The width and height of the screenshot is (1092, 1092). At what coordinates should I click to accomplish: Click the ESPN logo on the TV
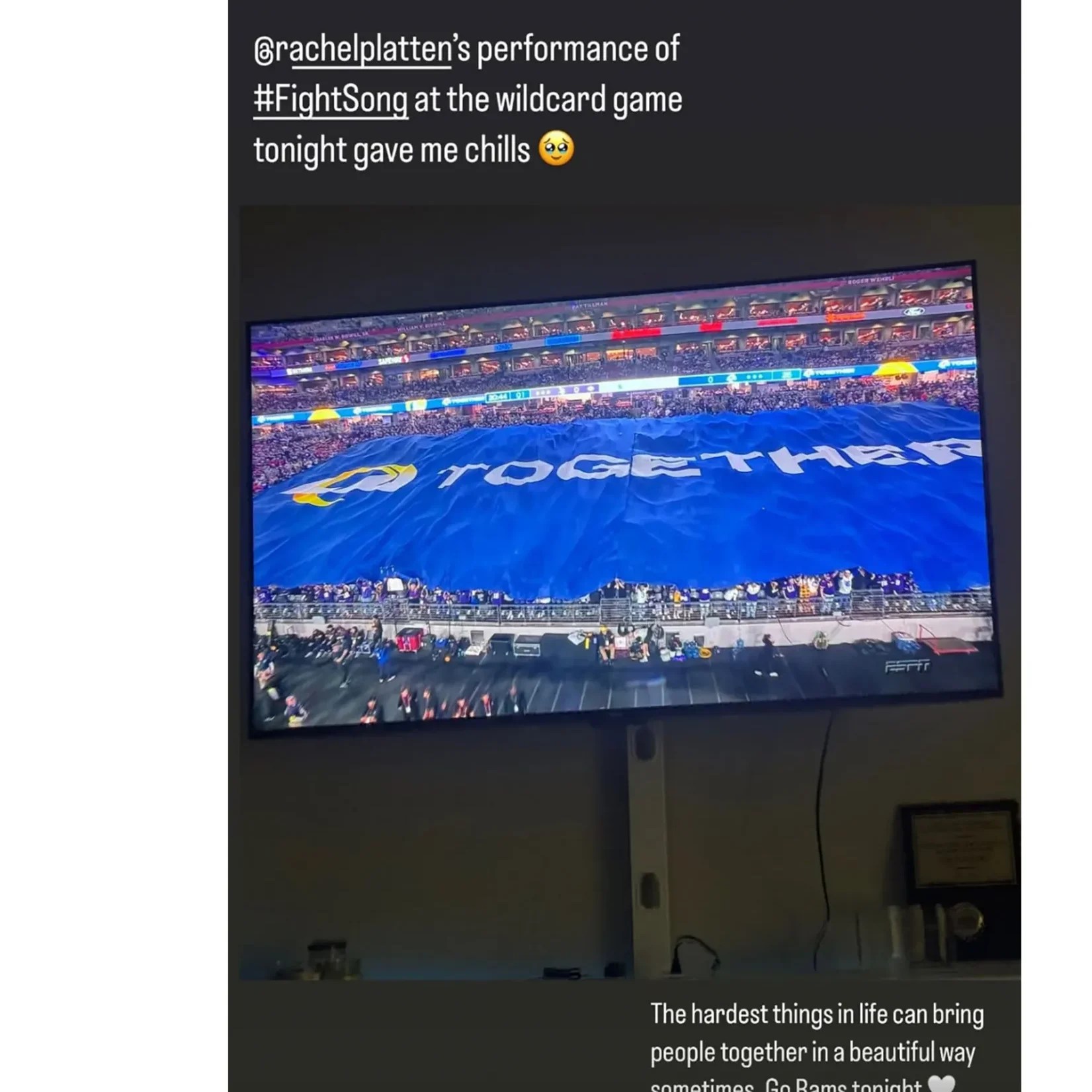click(x=907, y=666)
